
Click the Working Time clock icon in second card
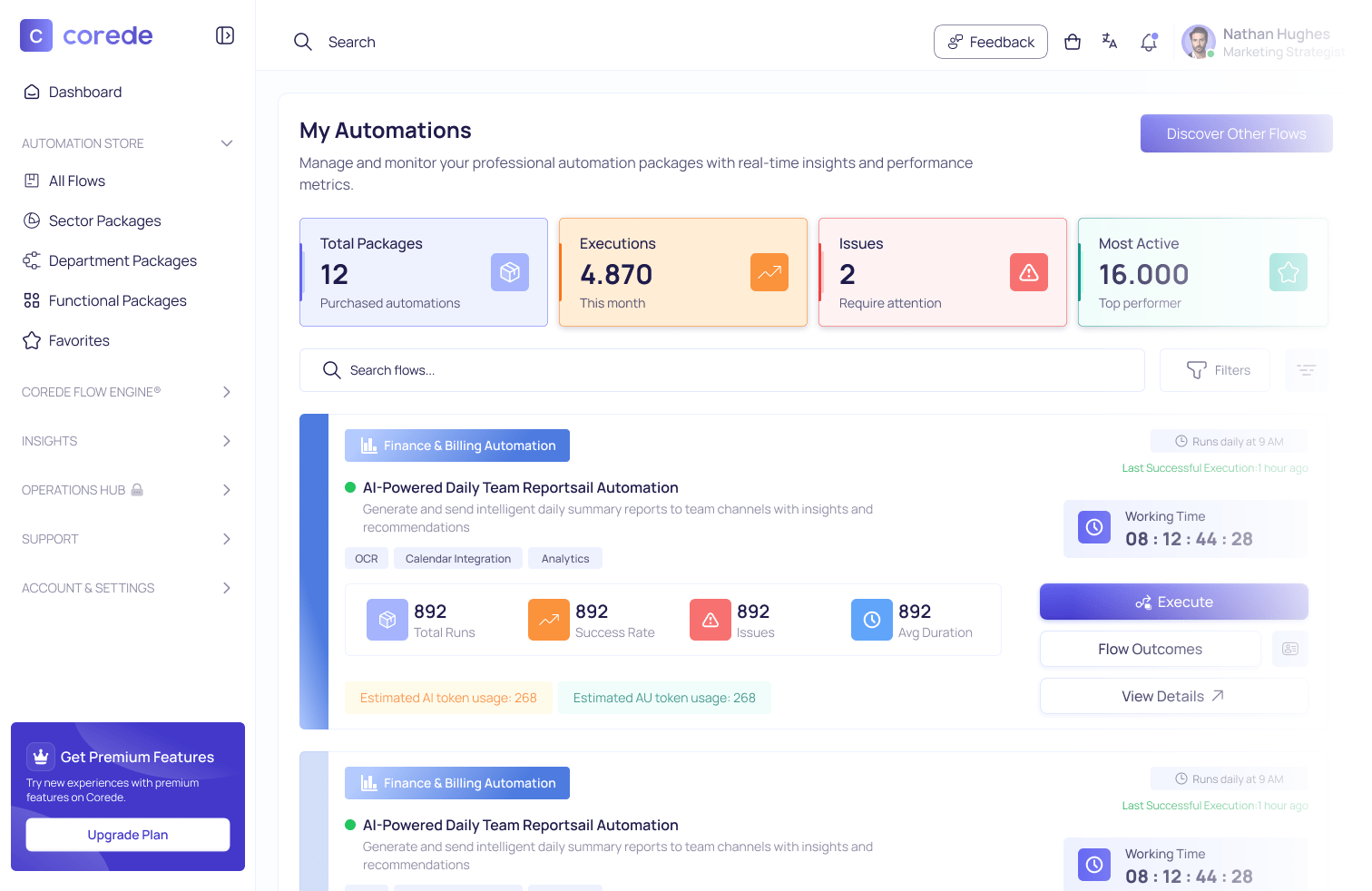1094,865
